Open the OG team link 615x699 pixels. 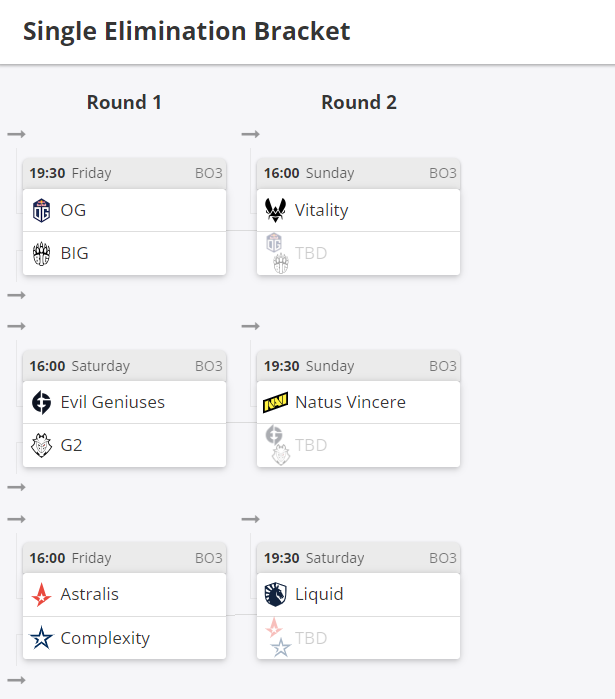click(x=73, y=210)
